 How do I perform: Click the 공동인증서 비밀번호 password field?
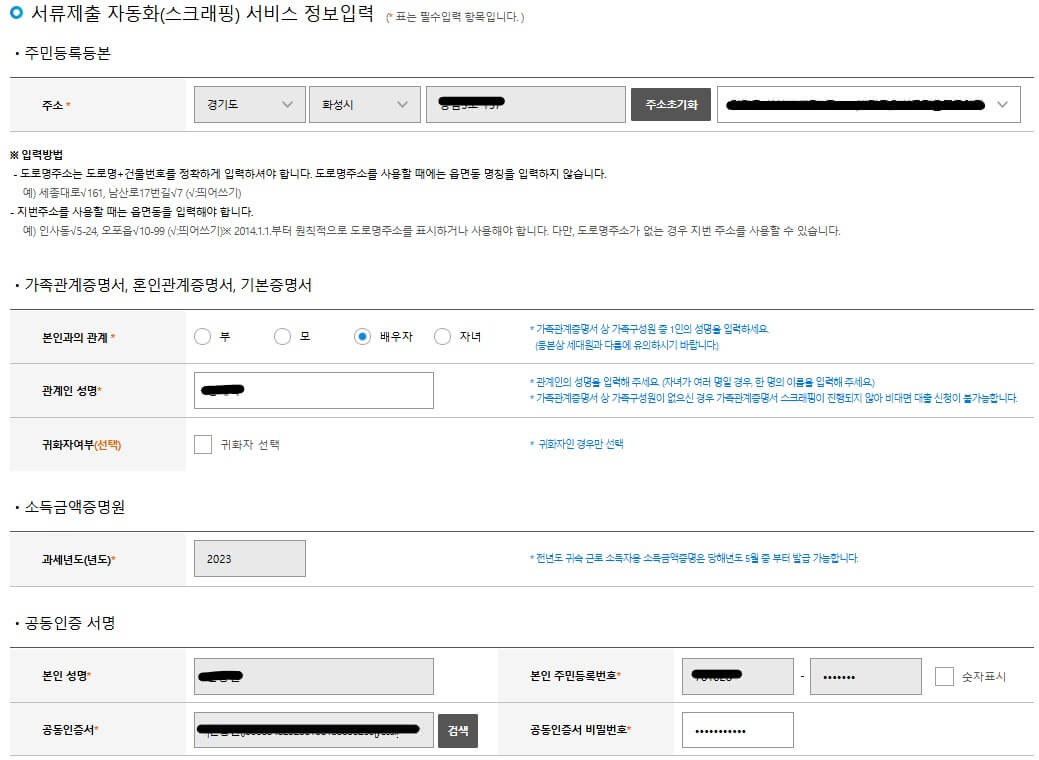(x=737, y=730)
